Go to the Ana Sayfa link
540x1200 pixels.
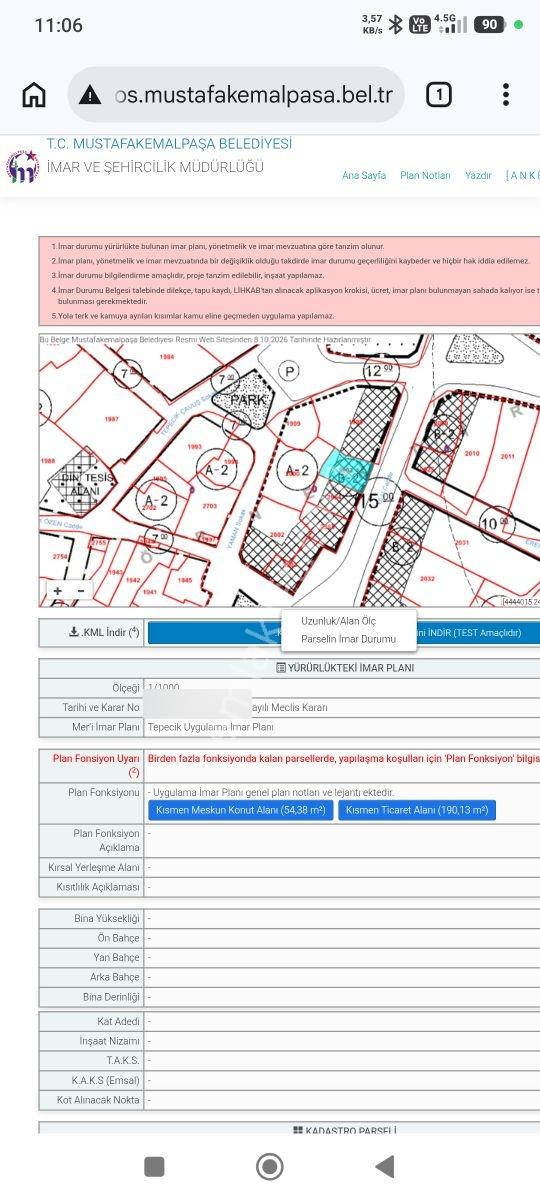pyautogui.click(x=364, y=175)
